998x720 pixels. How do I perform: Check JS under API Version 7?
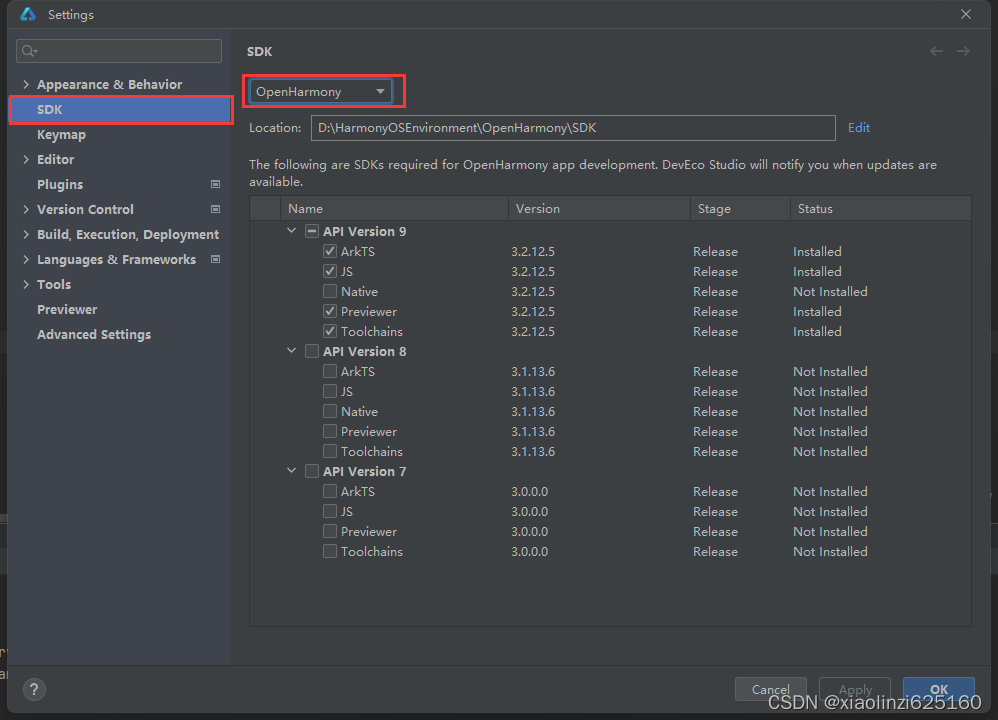point(330,511)
